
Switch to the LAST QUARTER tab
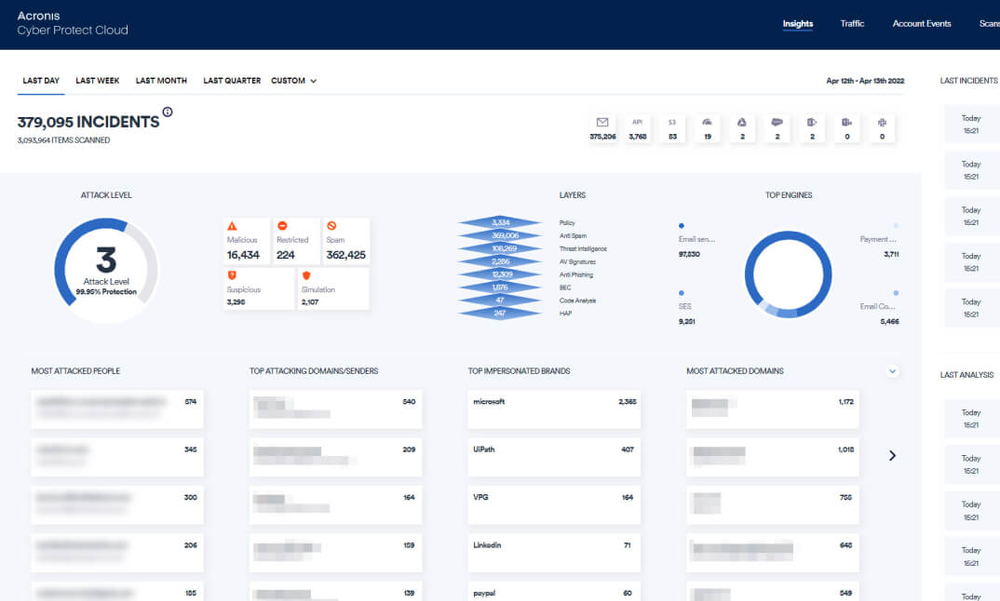point(231,80)
